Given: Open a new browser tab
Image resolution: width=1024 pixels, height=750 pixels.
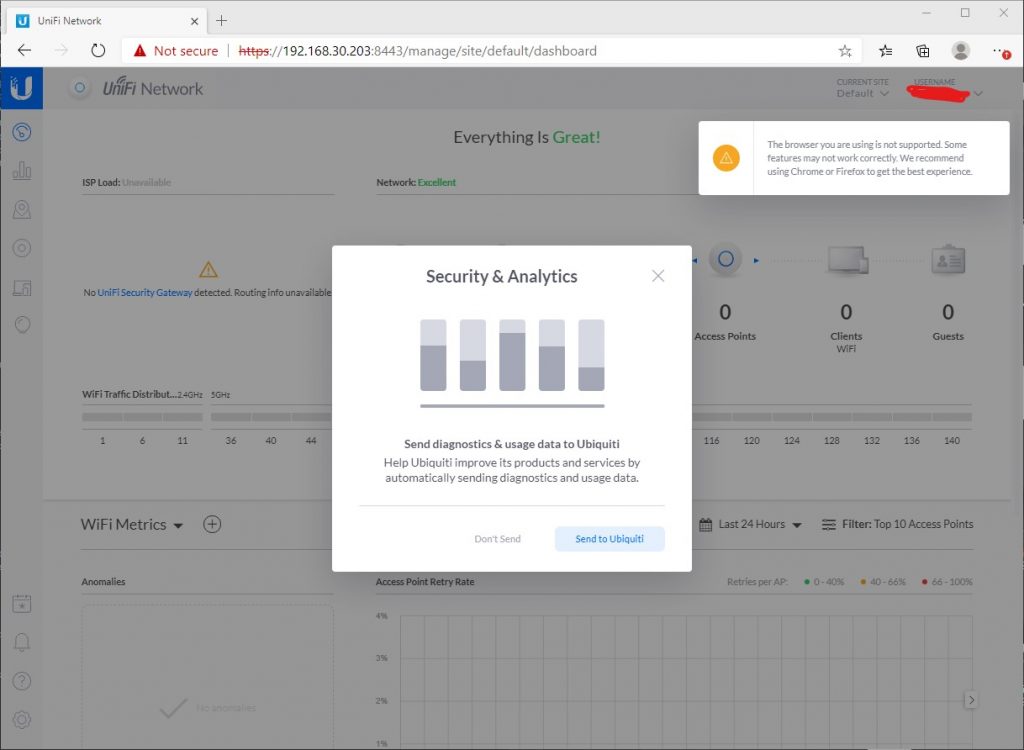Looking at the screenshot, I should click(222, 19).
